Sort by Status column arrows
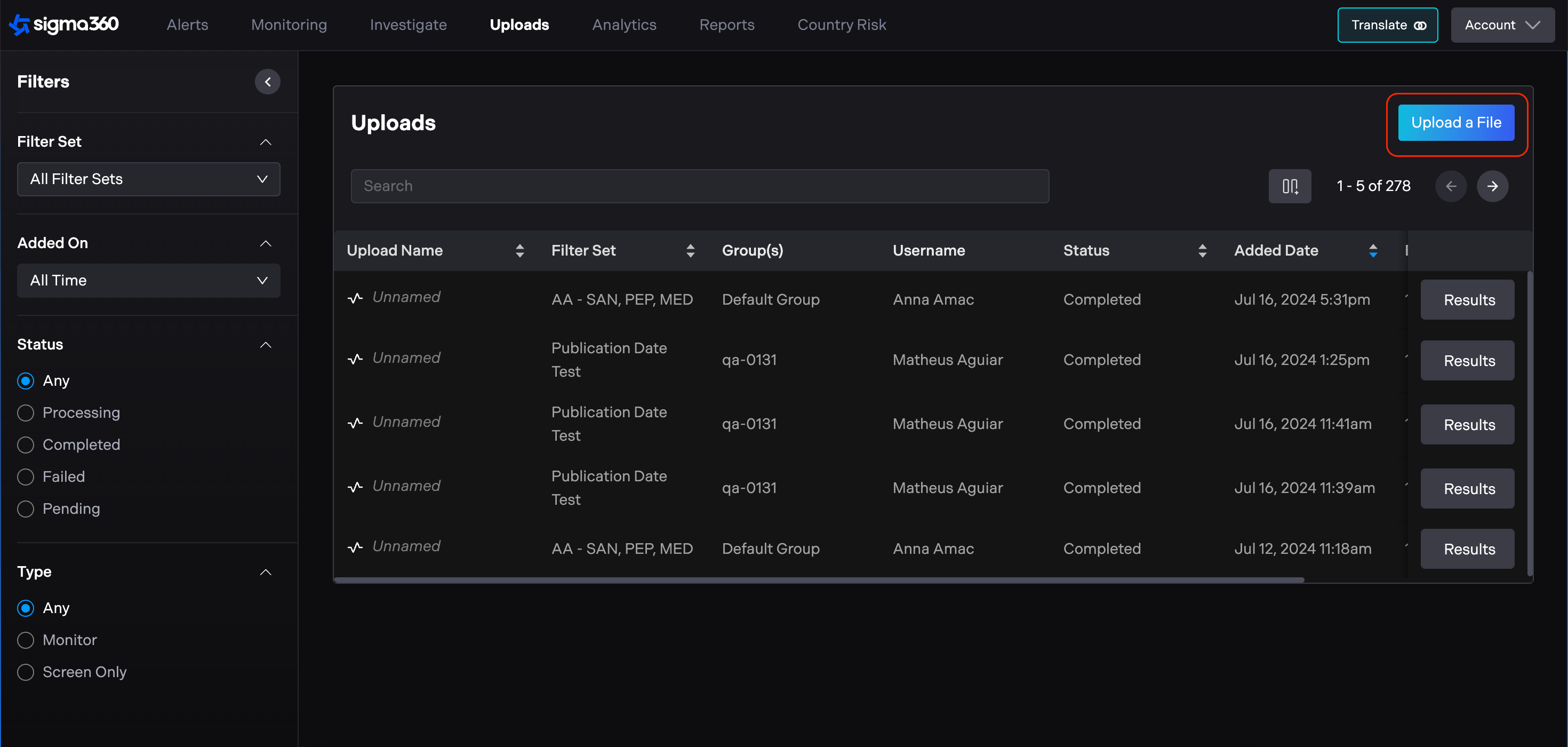The height and width of the screenshot is (747, 1568). coord(1202,250)
